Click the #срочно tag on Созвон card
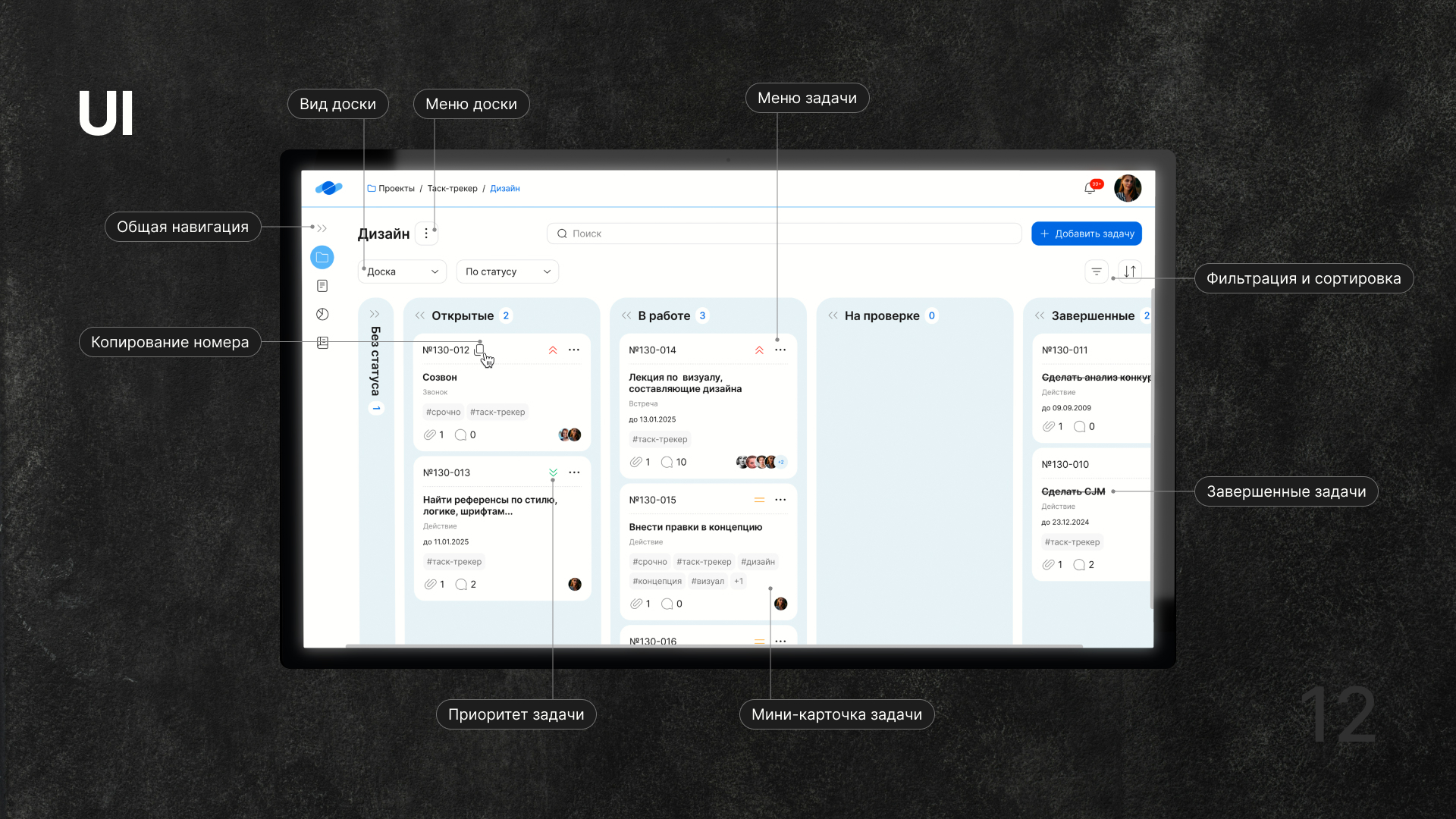Image resolution: width=1456 pixels, height=819 pixels. point(443,412)
